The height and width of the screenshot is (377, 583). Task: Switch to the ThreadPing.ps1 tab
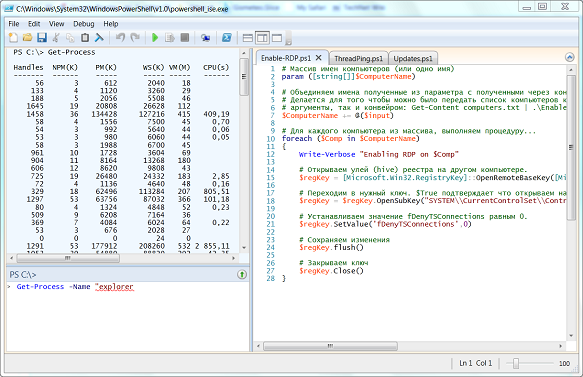[x=358, y=58]
